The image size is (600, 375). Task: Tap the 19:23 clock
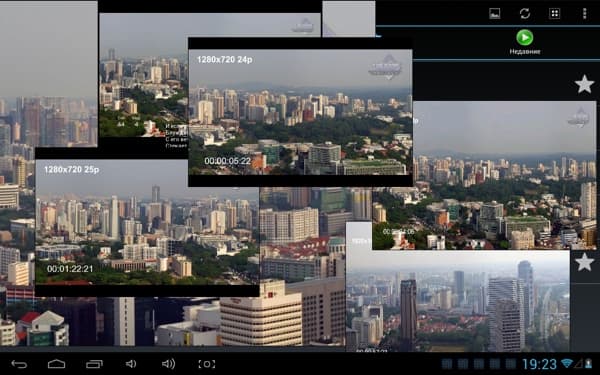(x=539, y=364)
